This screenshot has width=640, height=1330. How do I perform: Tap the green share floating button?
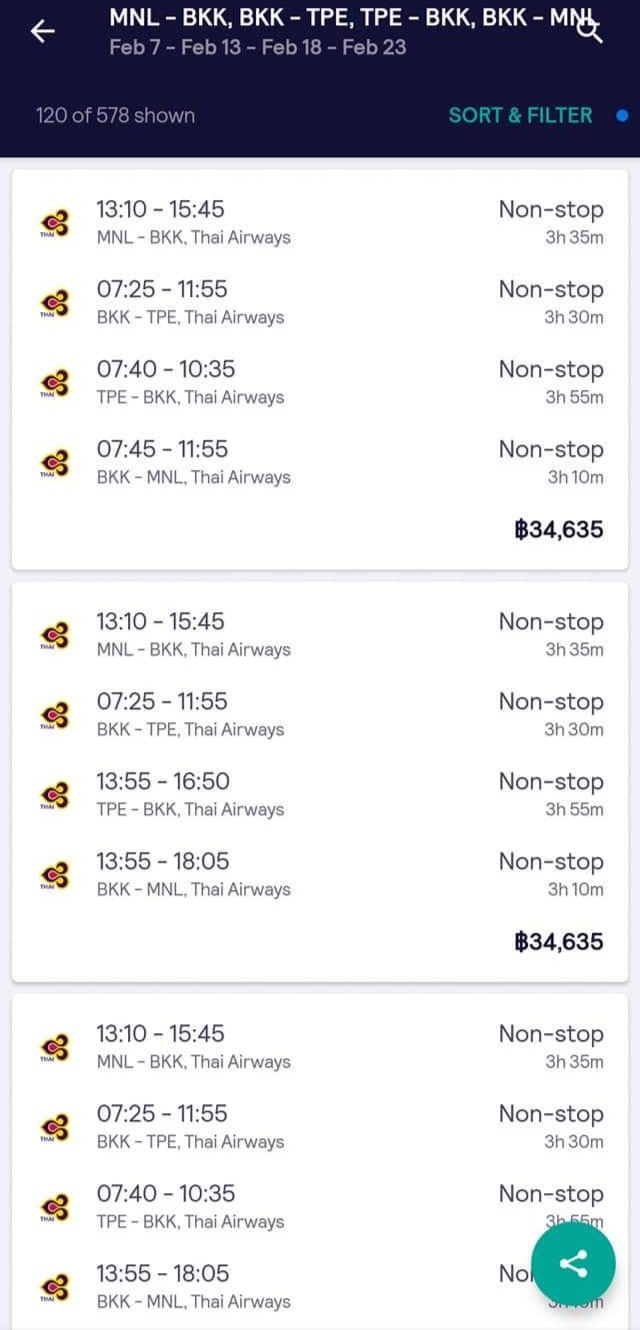click(573, 1264)
